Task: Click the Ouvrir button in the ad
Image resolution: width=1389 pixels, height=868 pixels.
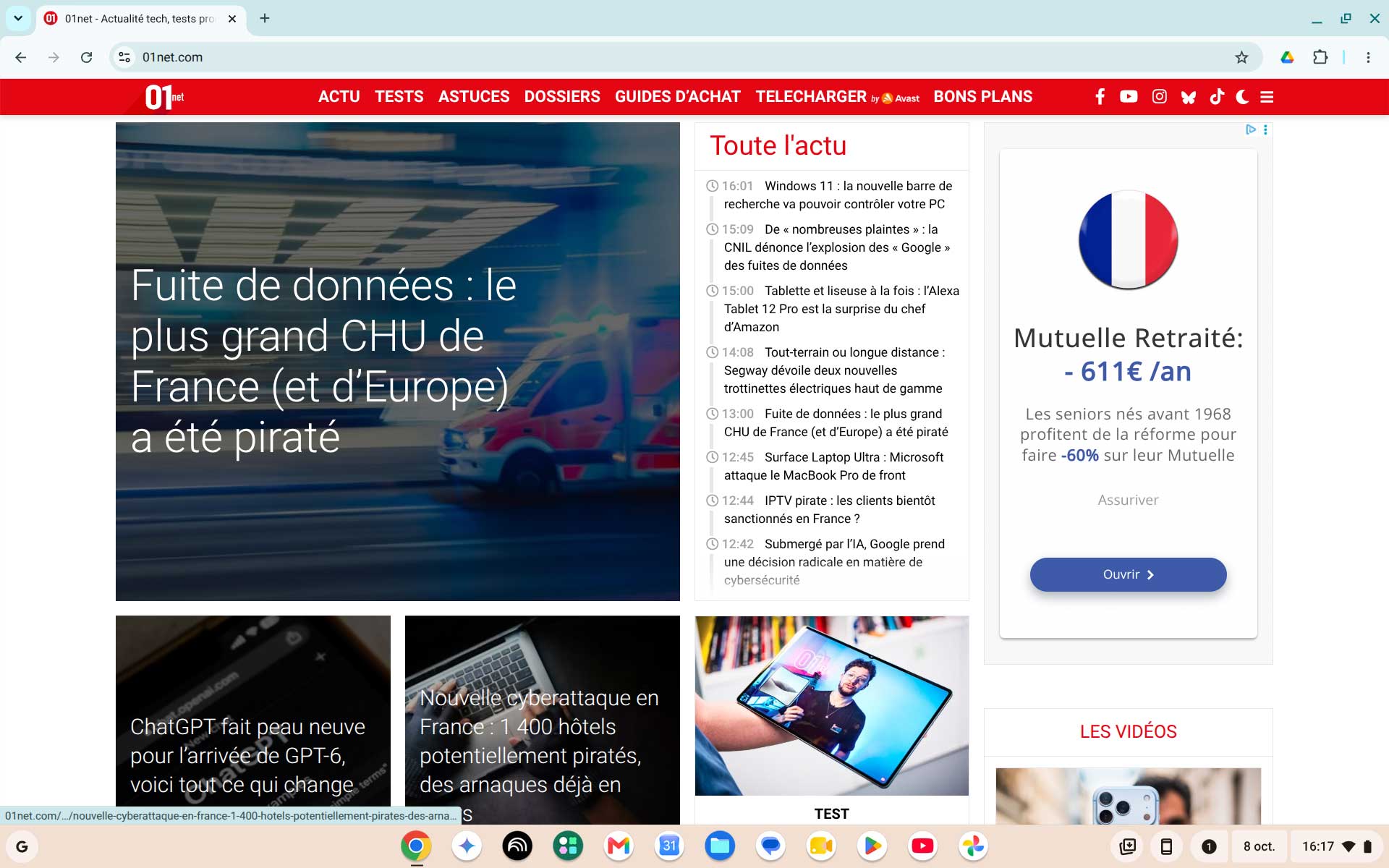Action: (1128, 574)
